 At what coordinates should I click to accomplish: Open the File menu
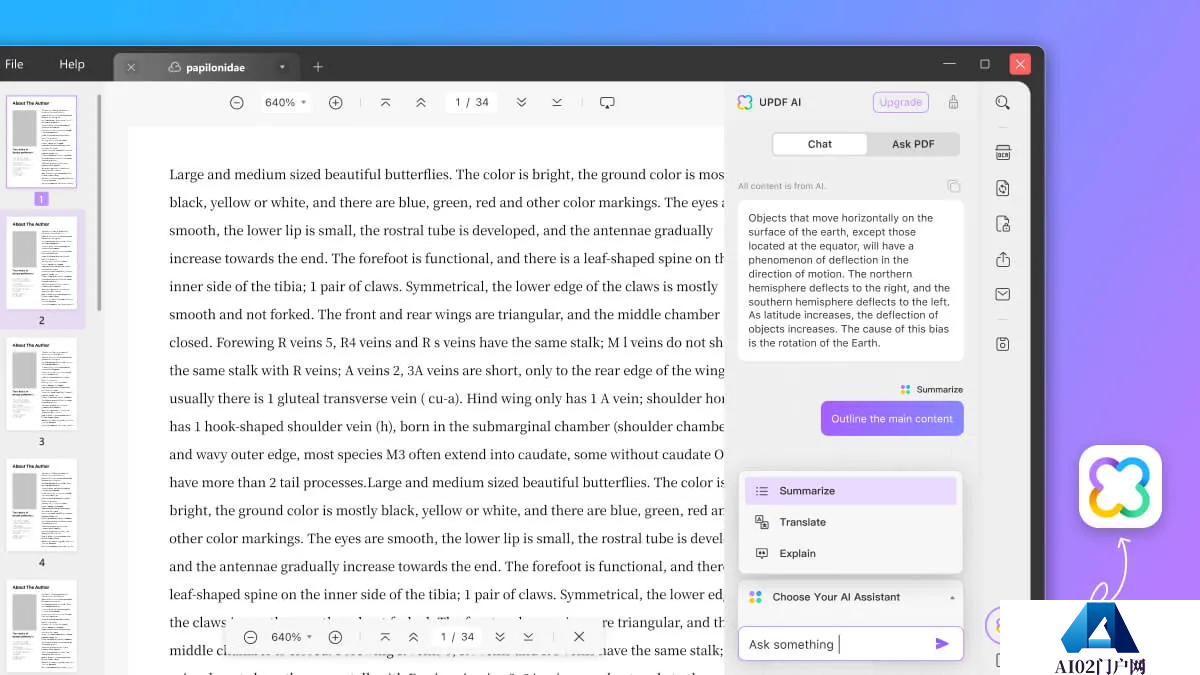(x=14, y=64)
